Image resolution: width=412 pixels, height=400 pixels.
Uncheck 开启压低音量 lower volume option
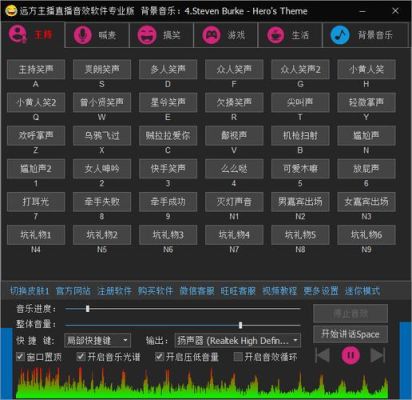(x=159, y=357)
